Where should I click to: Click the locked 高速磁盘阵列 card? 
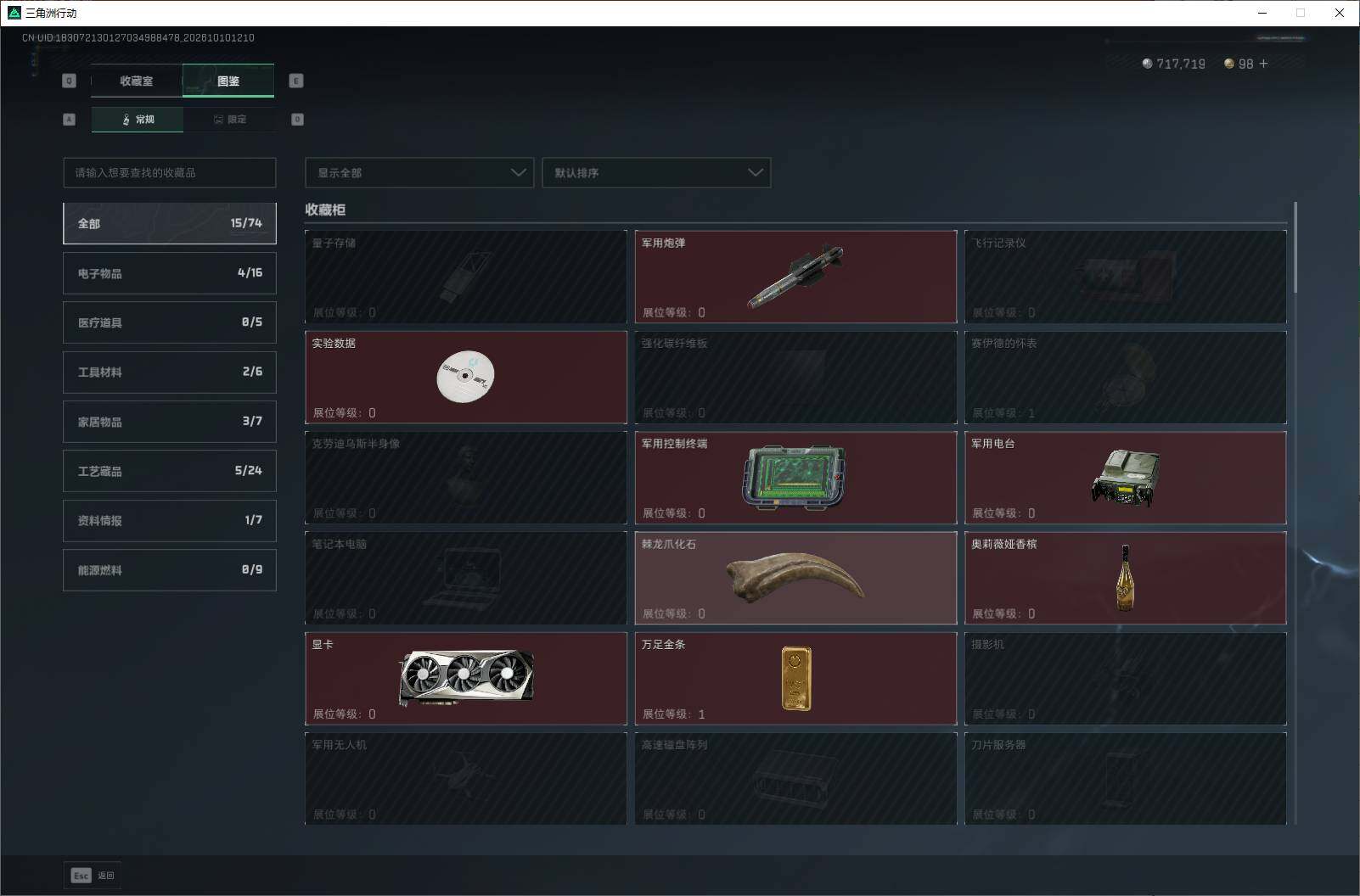(x=795, y=778)
